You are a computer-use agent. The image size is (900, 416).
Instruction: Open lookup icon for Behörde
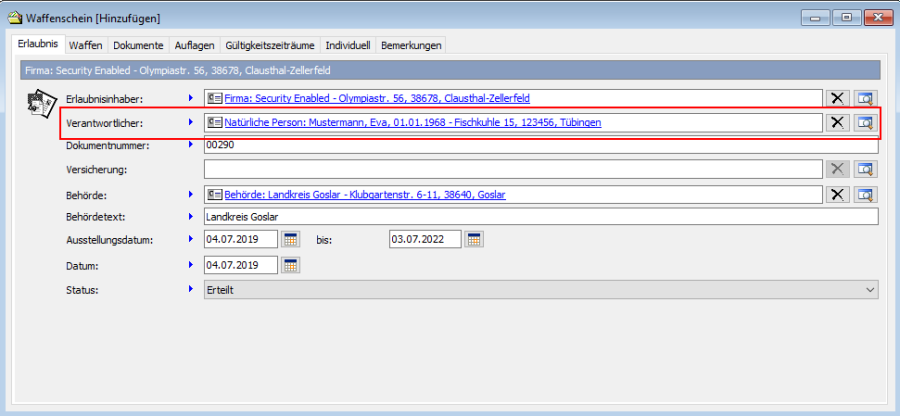click(x=865, y=194)
